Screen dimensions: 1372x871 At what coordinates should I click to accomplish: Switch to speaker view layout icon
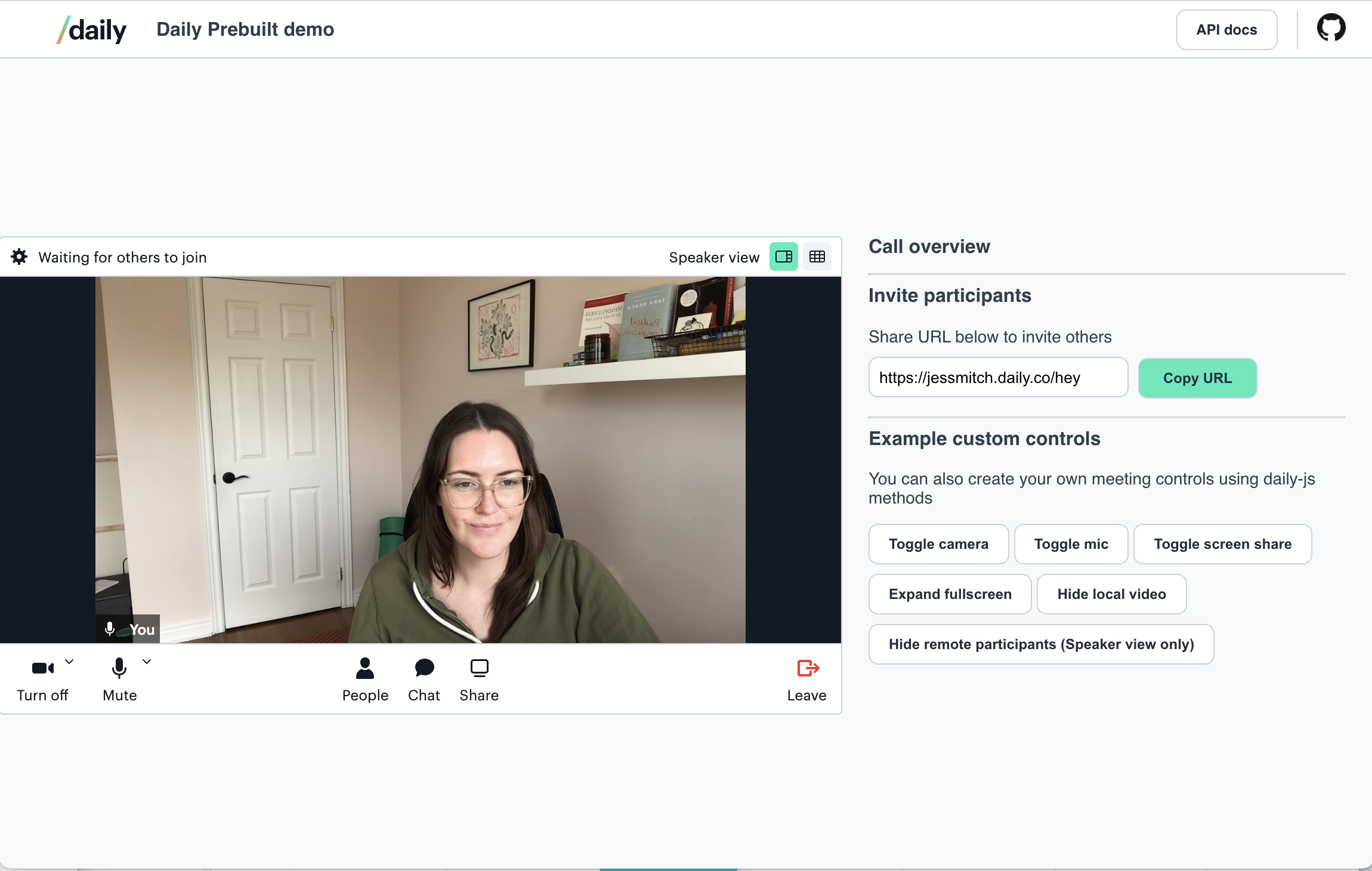pyautogui.click(x=783, y=257)
